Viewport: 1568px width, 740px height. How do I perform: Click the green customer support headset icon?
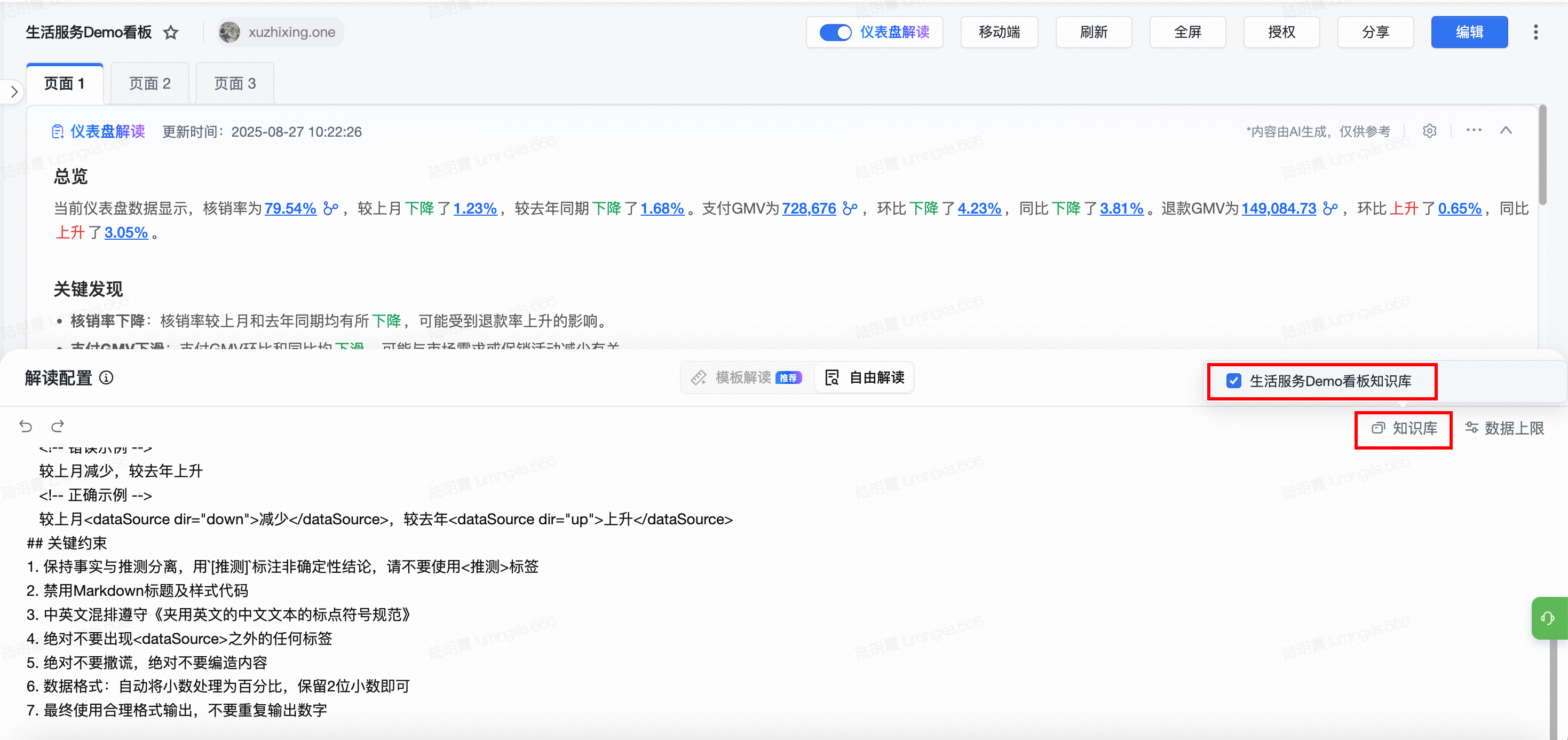[1547, 618]
